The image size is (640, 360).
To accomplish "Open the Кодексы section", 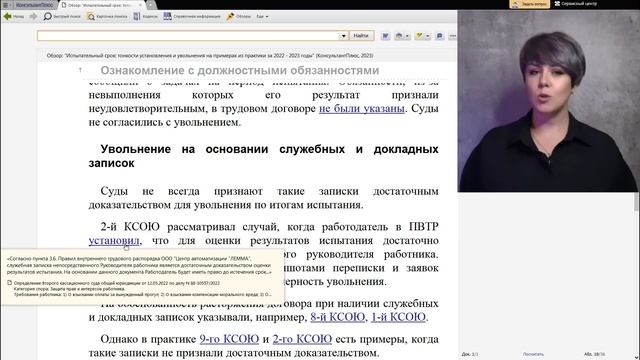I will (x=145, y=16).
